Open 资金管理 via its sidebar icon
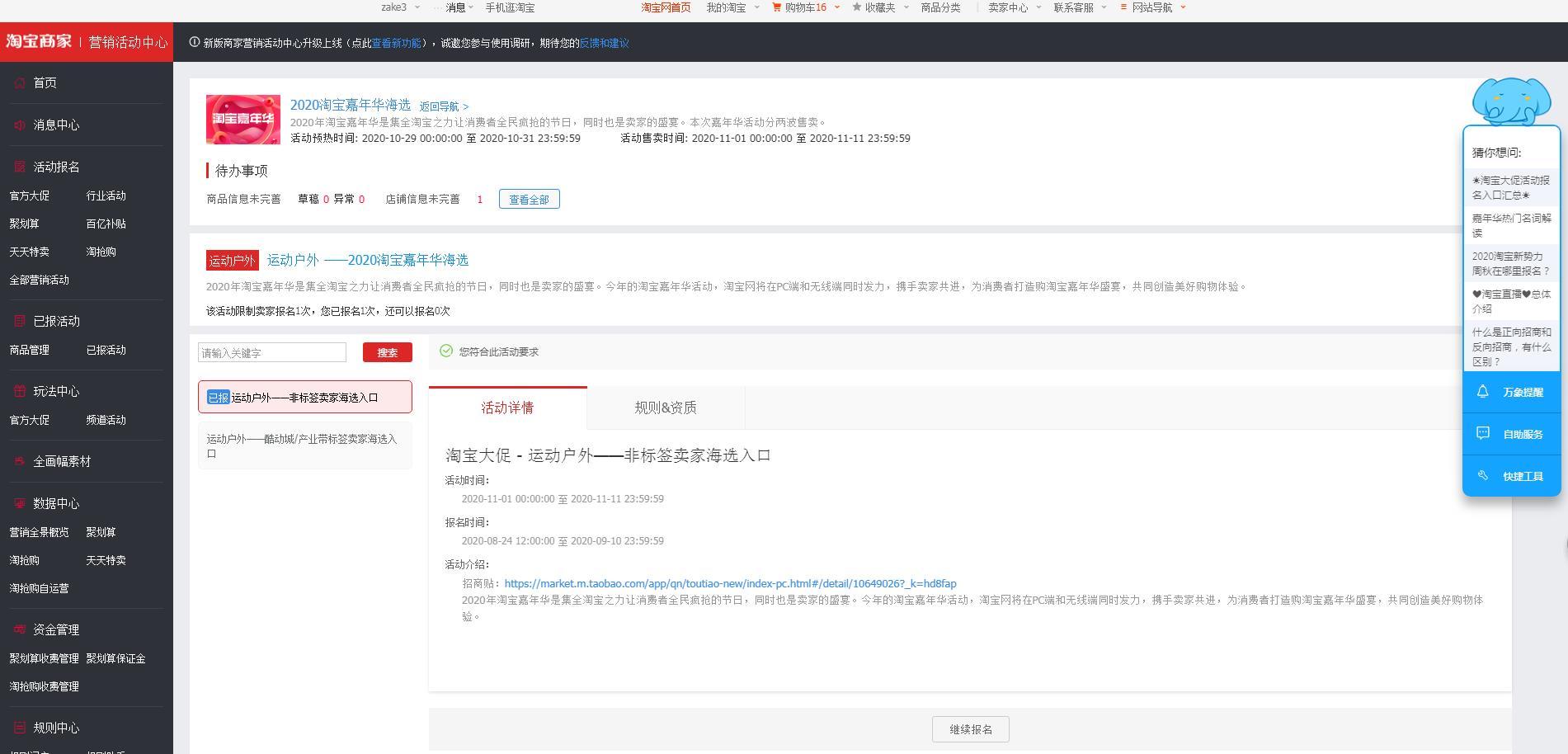This screenshot has width=1568, height=754. pos(18,629)
